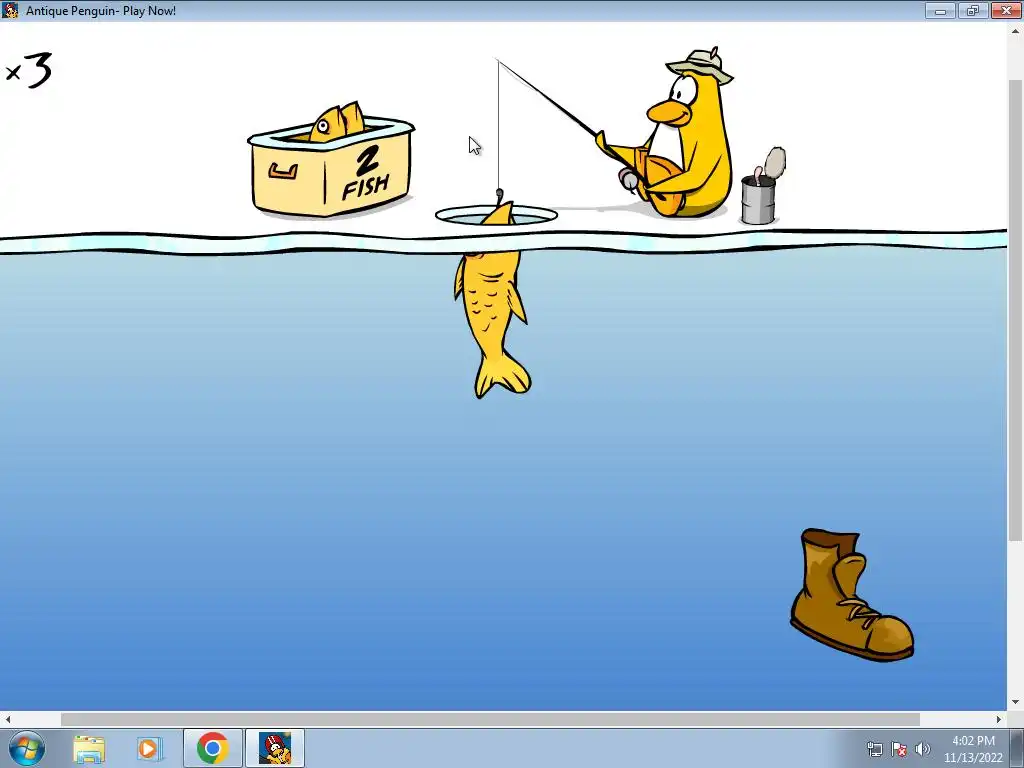Click the Action Center flag icon
1024x768 pixels.
(x=899, y=749)
